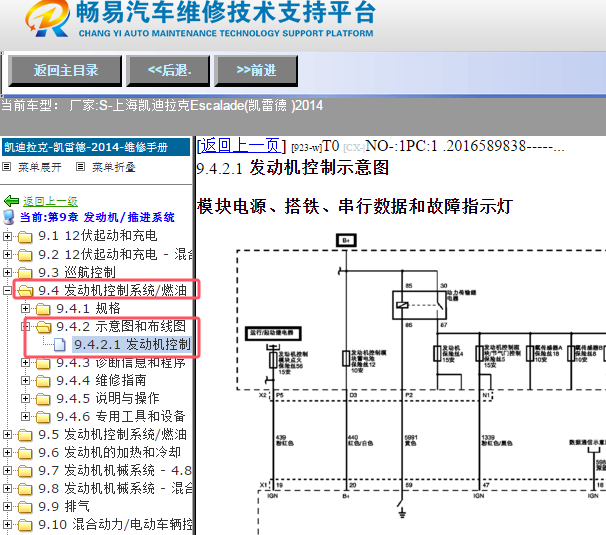This screenshot has width=606, height=535.
Task: Click 菜单展开 to expand the menu
Action: click(39, 167)
